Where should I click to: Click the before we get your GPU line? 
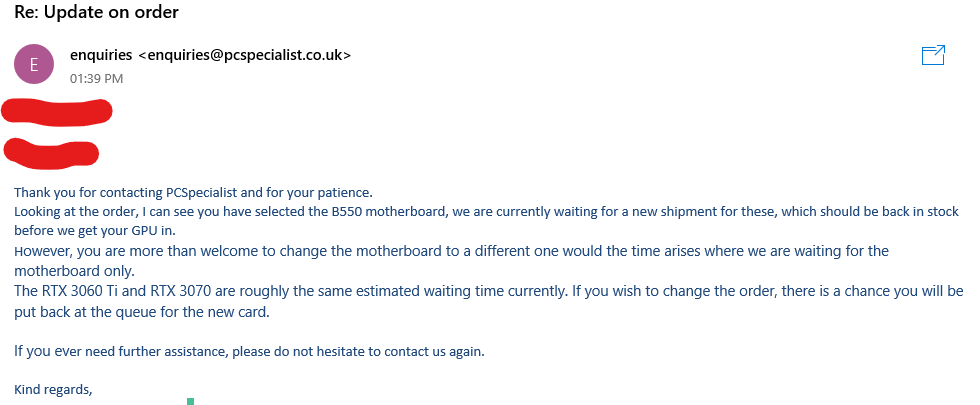pyautogui.click(x=95, y=231)
